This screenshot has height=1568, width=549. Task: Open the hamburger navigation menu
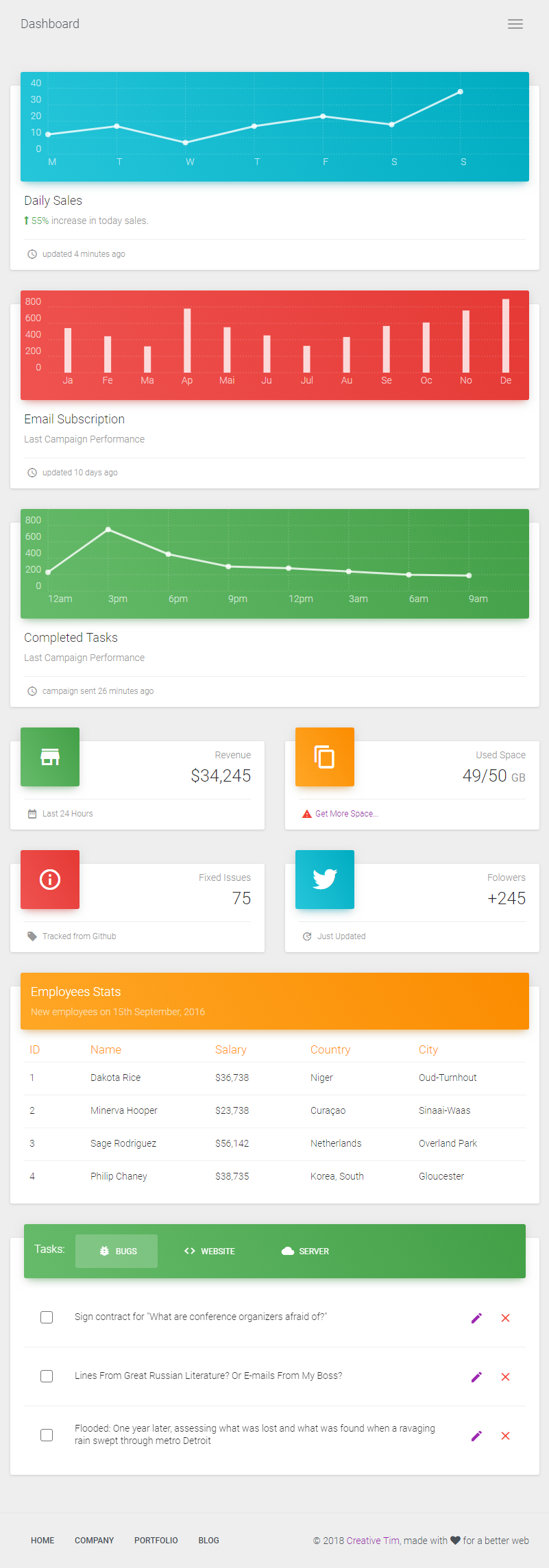click(515, 24)
